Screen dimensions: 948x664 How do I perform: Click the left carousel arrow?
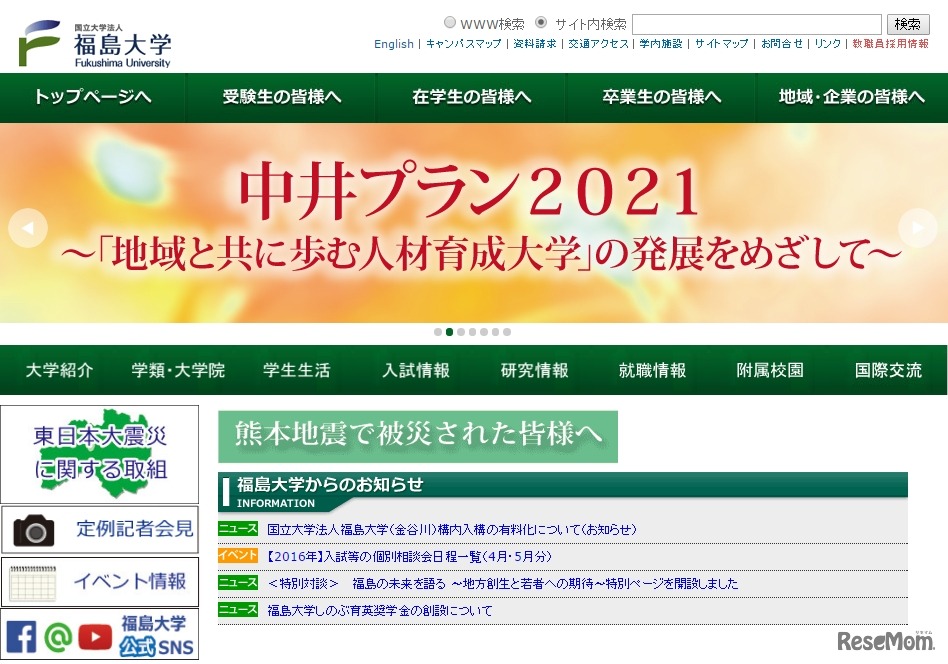point(27,227)
